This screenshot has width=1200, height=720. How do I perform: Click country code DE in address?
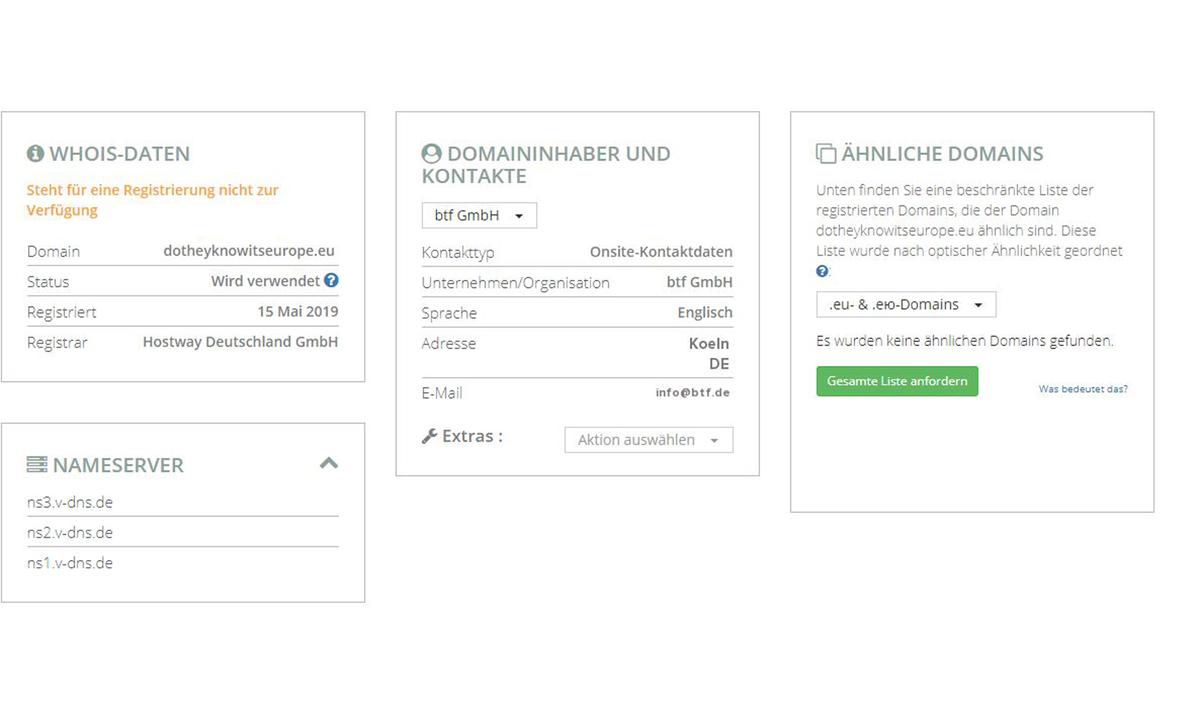click(719, 363)
